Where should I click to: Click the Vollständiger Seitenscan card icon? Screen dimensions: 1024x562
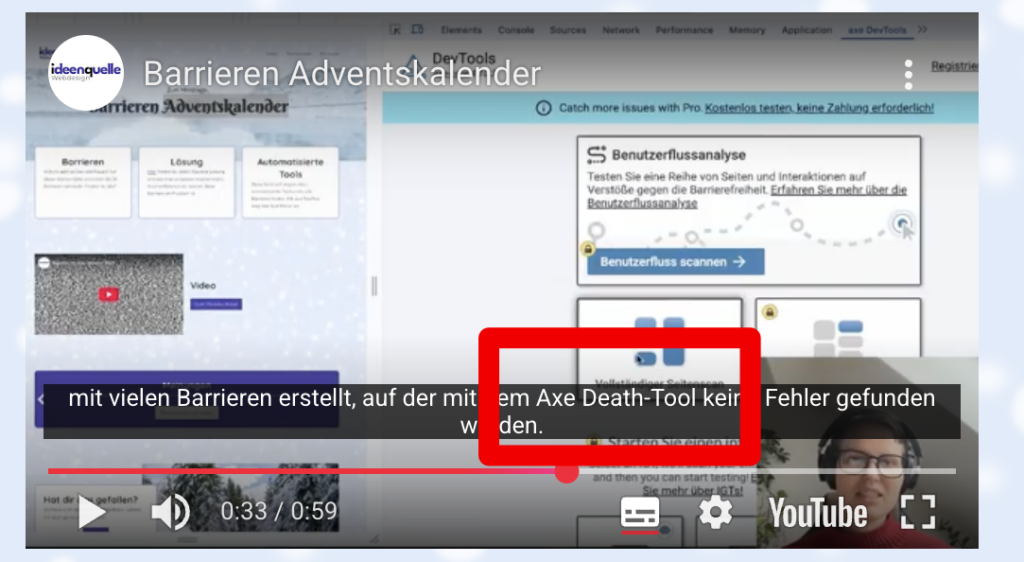(660, 341)
